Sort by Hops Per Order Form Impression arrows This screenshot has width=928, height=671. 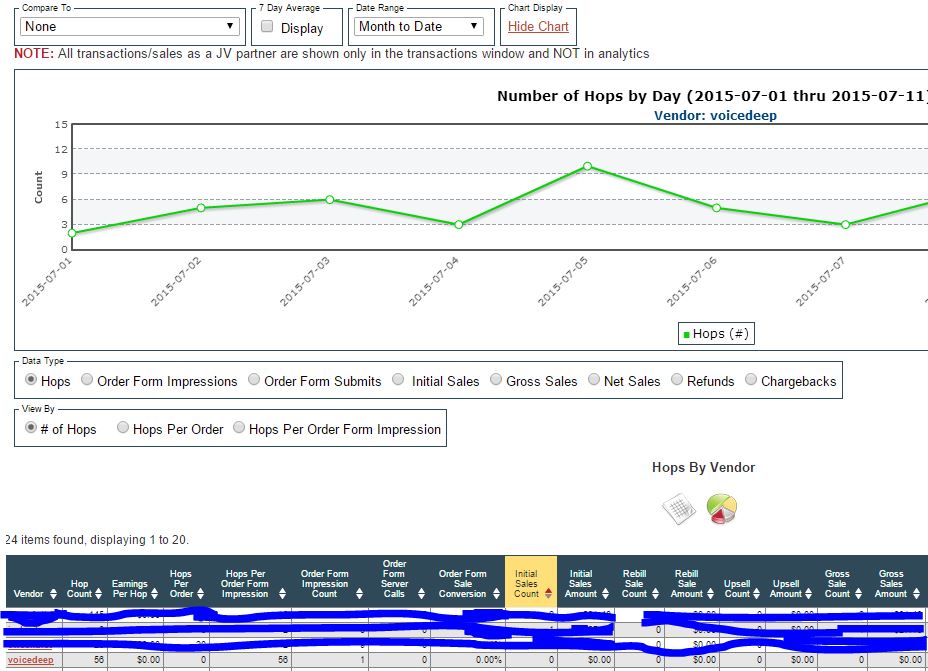282,593
